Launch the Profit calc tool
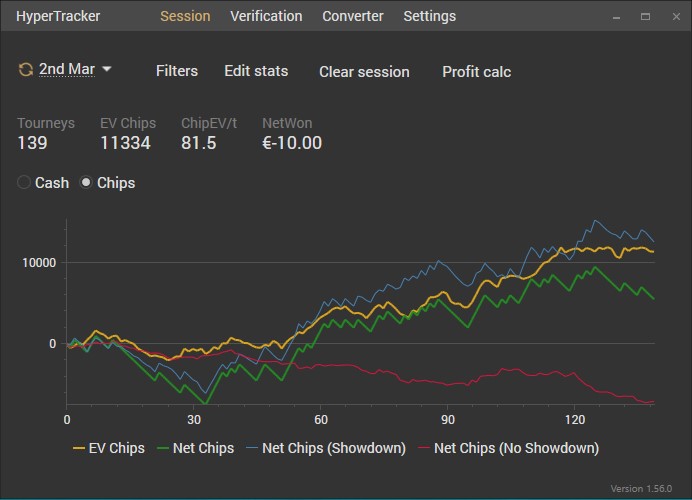This screenshot has height=500, width=692. (476, 72)
